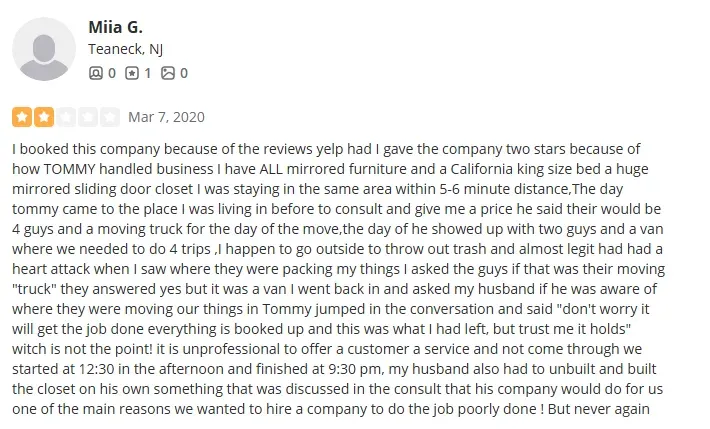
Task: Click the fourth empty rating star
Action: coord(88,117)
